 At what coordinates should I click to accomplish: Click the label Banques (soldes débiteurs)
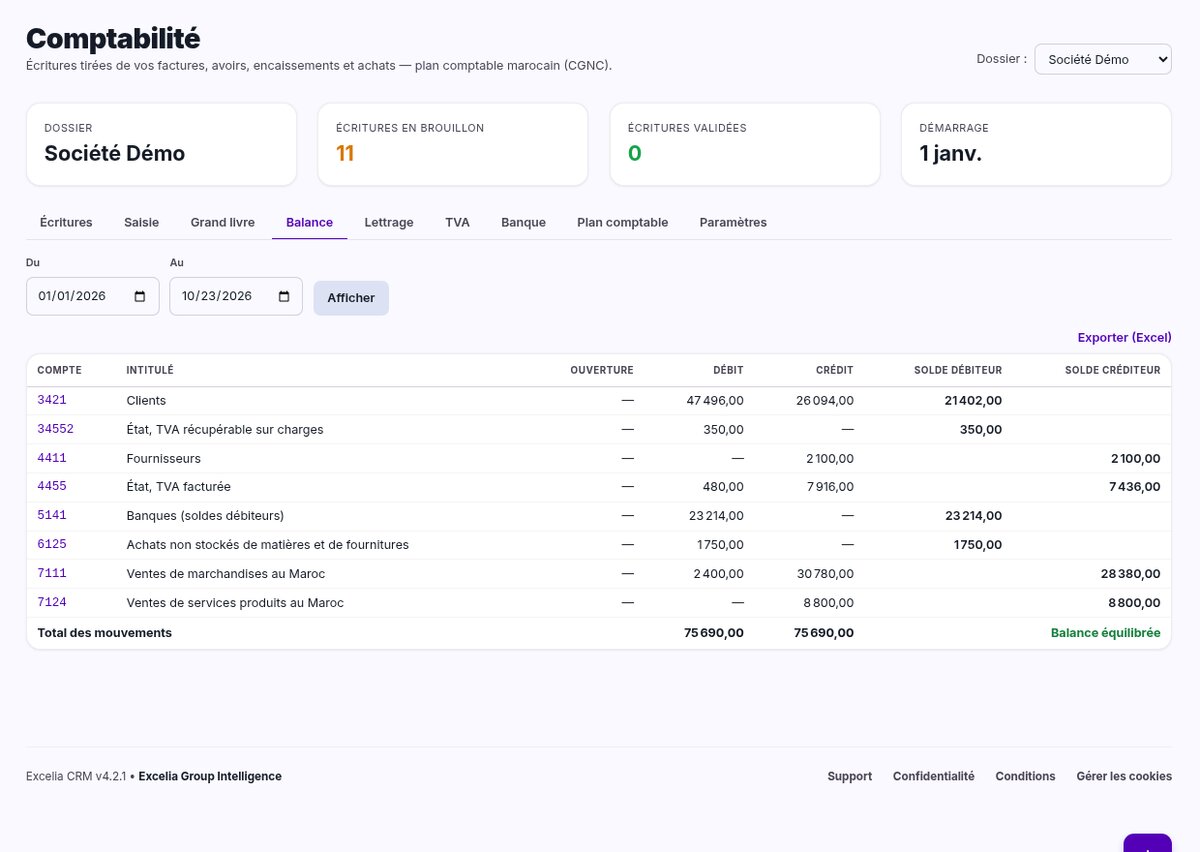(x=205, y=516)
